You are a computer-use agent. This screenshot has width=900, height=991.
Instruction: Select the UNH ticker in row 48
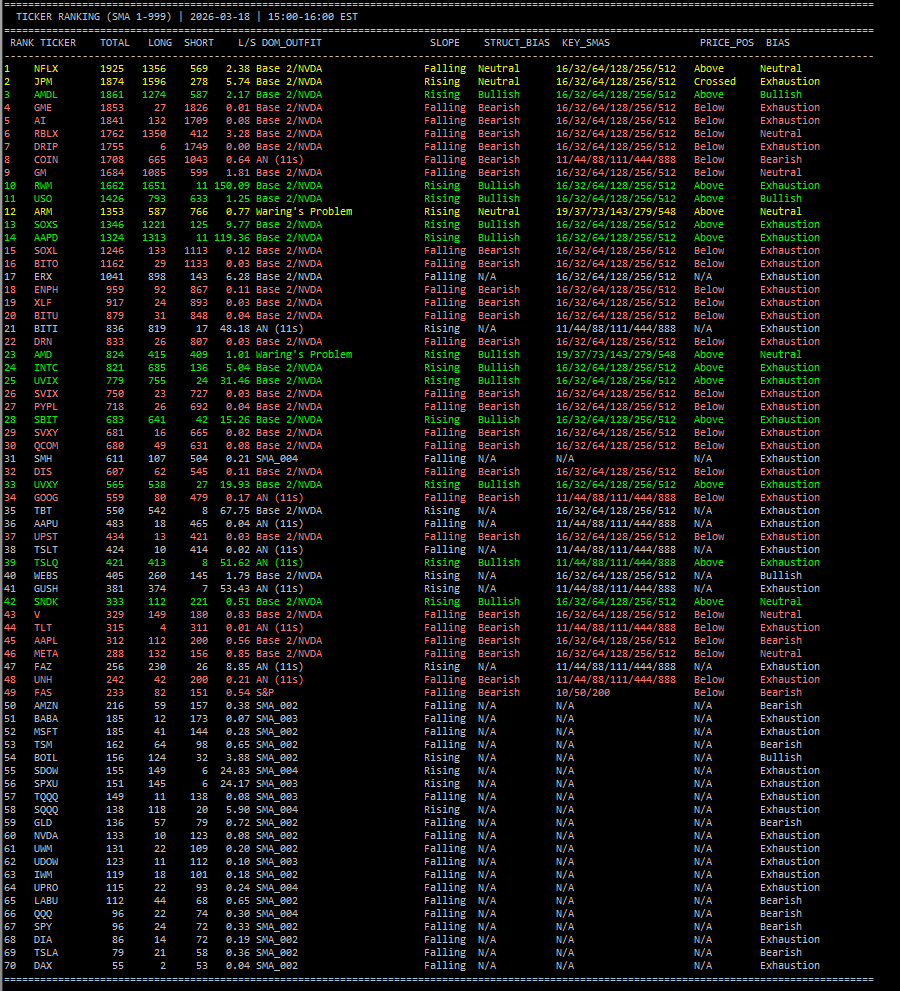click(43, 679)
